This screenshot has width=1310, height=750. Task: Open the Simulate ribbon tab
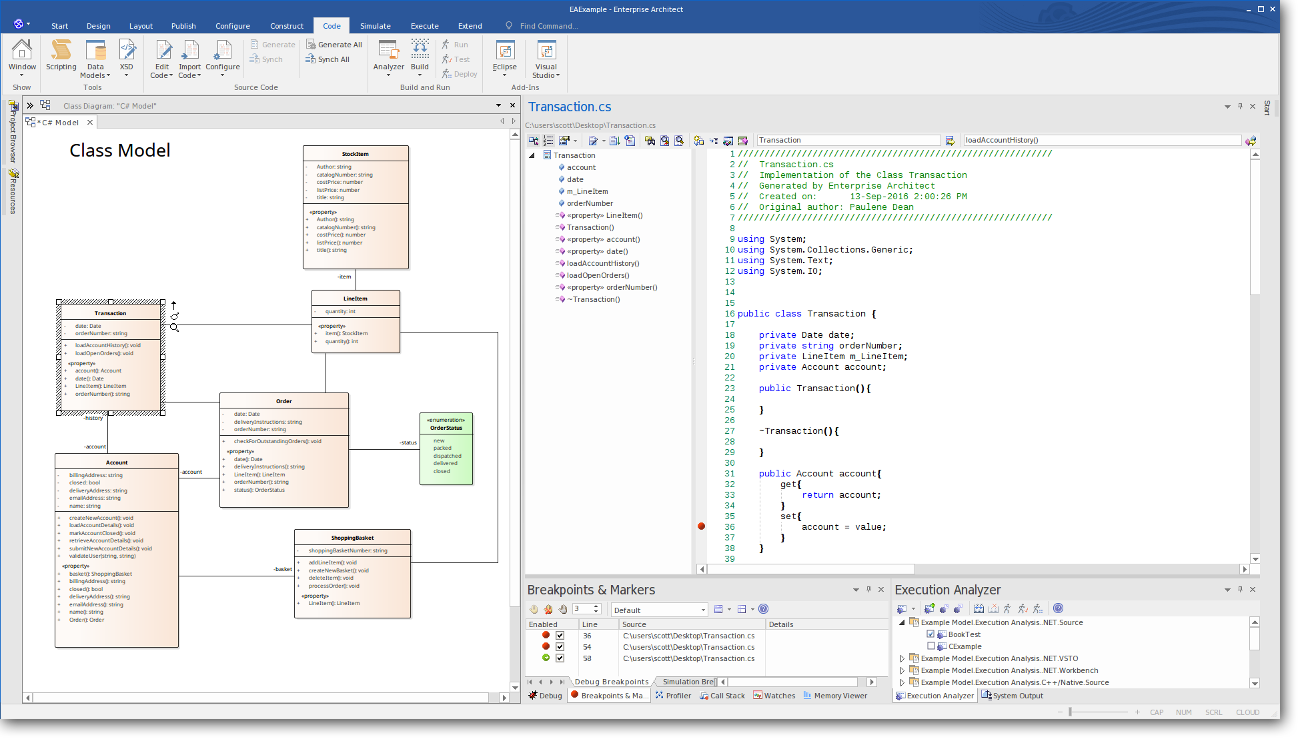pos(376,26)
